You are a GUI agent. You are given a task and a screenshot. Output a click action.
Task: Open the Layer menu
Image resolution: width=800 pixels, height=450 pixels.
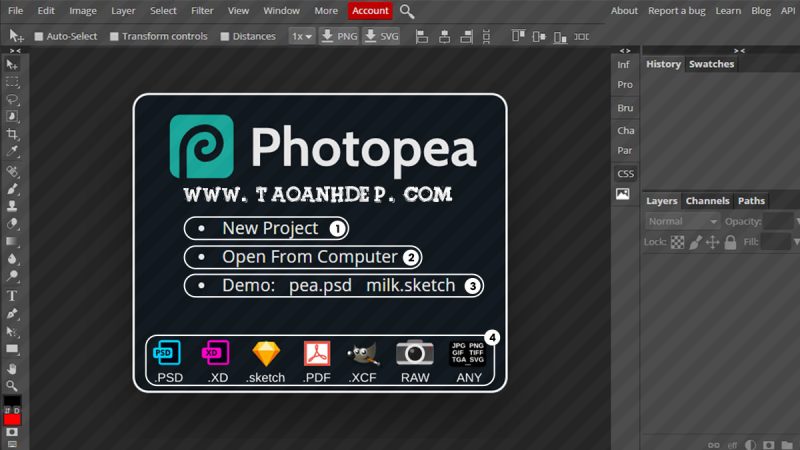click(x=123, y=11)
